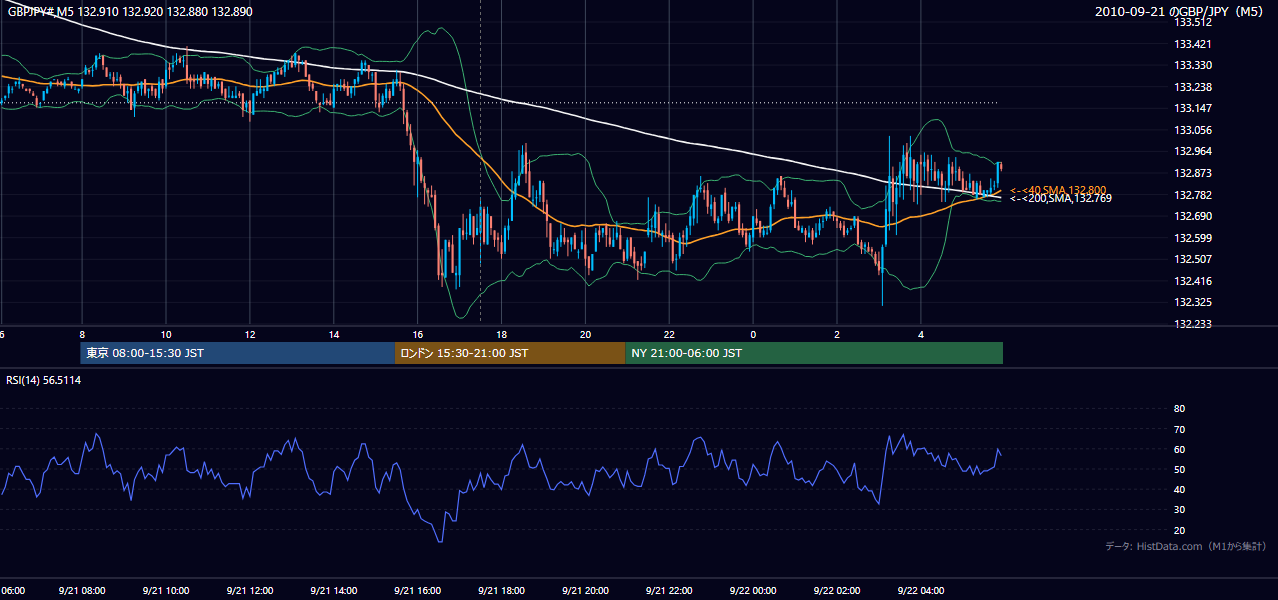
Task: Click price axis label 133.330
Action: point(1193,65)
